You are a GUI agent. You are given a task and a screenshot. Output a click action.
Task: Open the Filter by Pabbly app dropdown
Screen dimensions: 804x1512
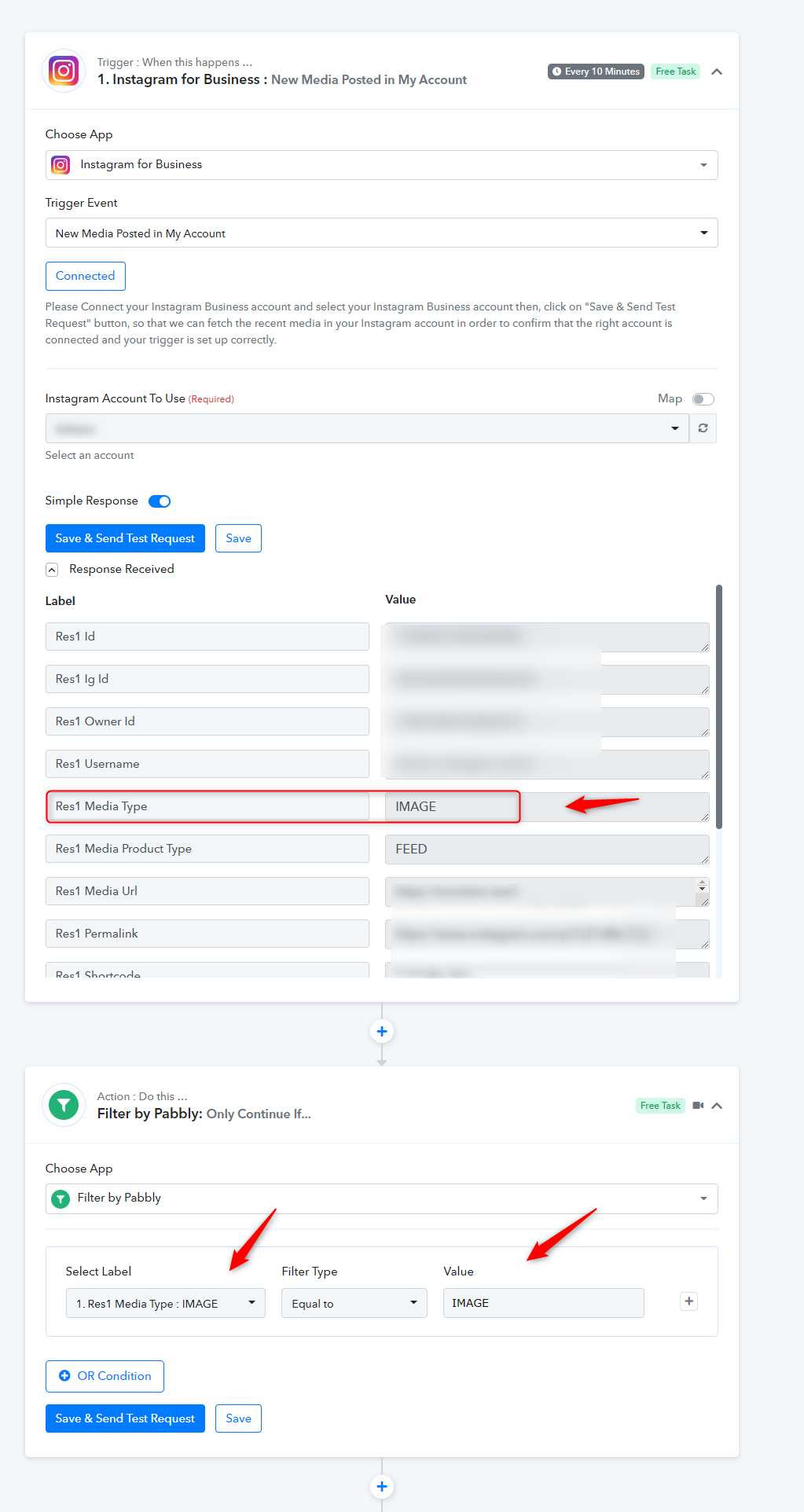point(381,1198)
